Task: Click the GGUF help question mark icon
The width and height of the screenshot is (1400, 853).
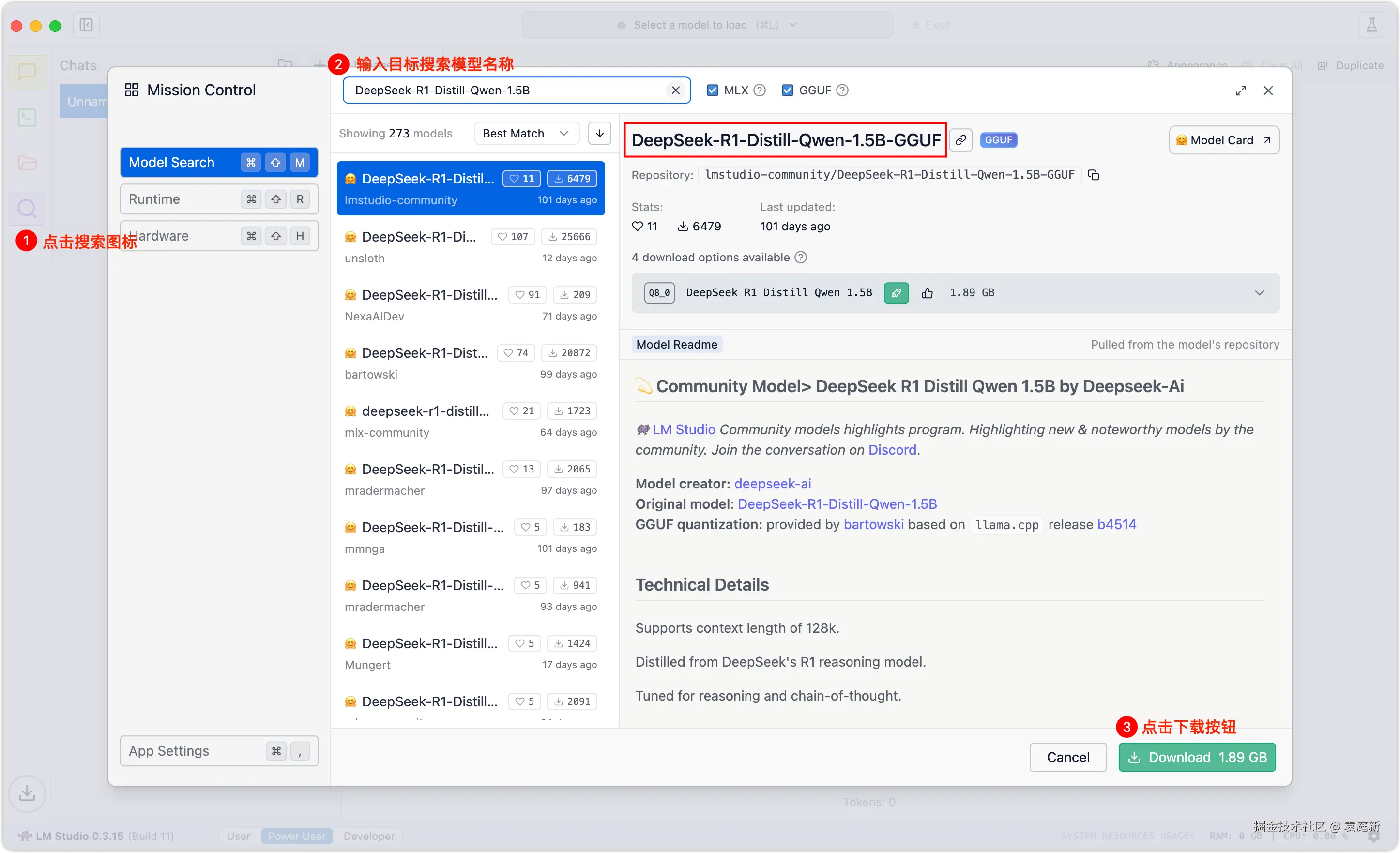Action: coord(843,91)
